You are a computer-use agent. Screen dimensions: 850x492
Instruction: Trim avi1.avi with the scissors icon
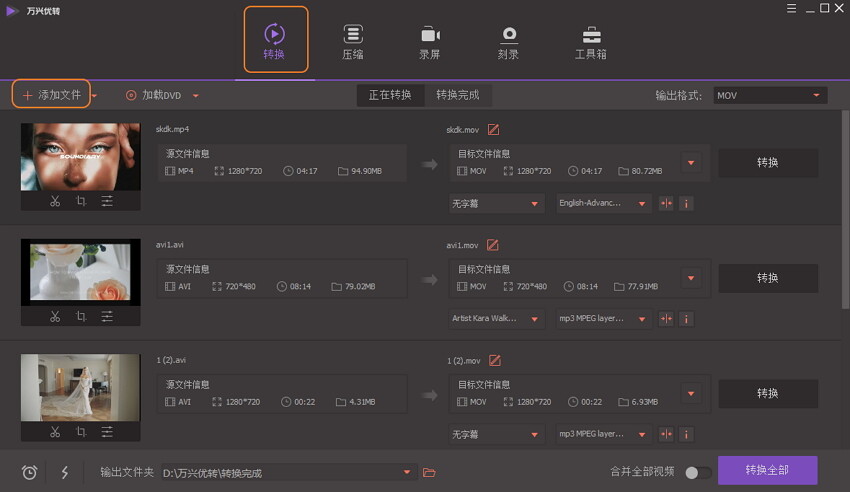click(x=55, y=316)
